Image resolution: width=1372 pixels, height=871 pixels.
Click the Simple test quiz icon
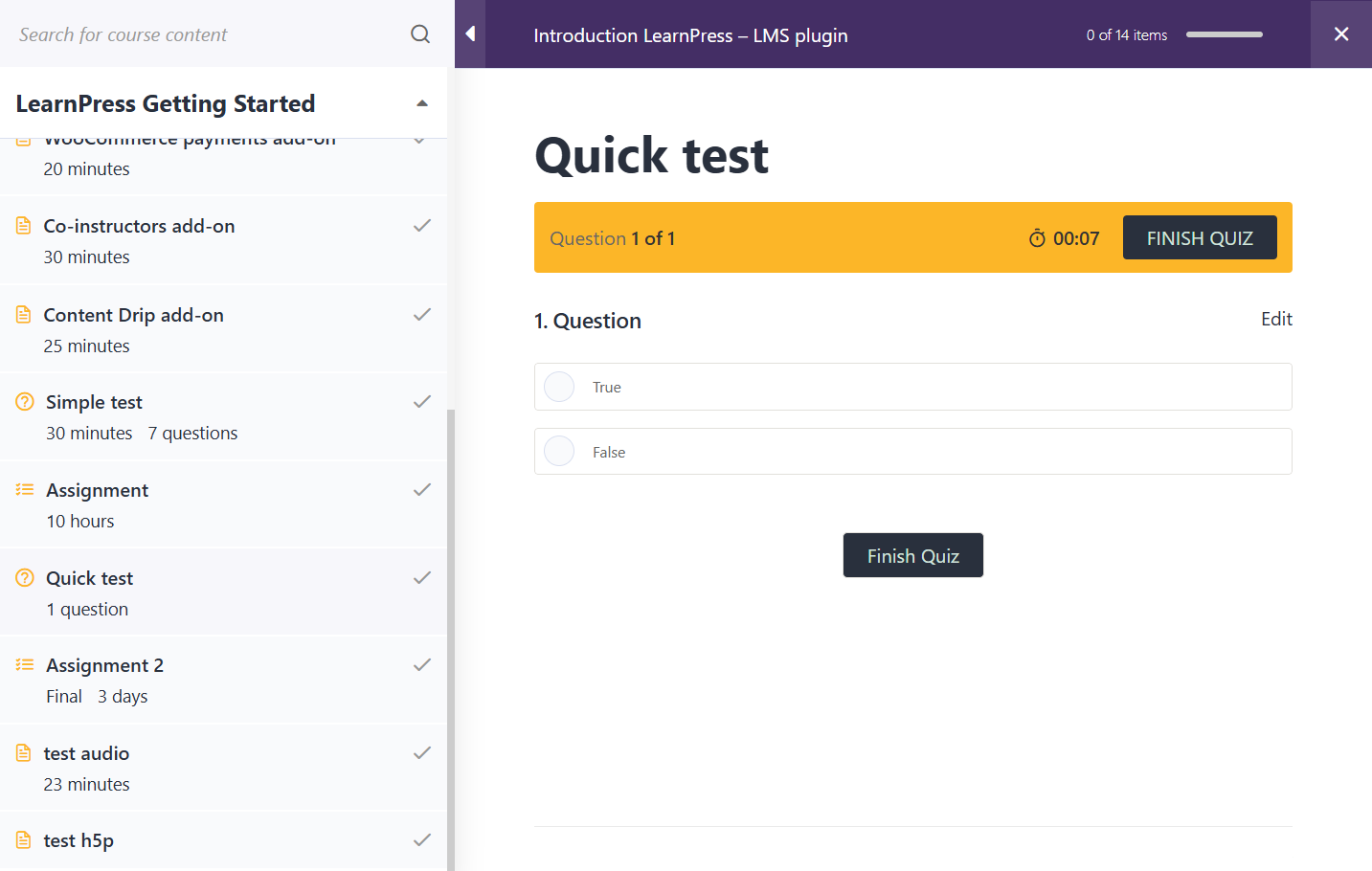pos(25,402)
